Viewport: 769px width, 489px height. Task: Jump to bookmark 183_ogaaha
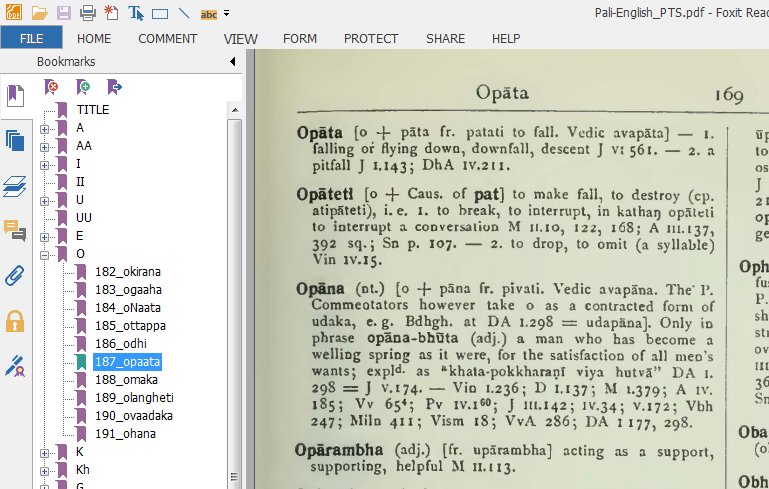point(128,290)
